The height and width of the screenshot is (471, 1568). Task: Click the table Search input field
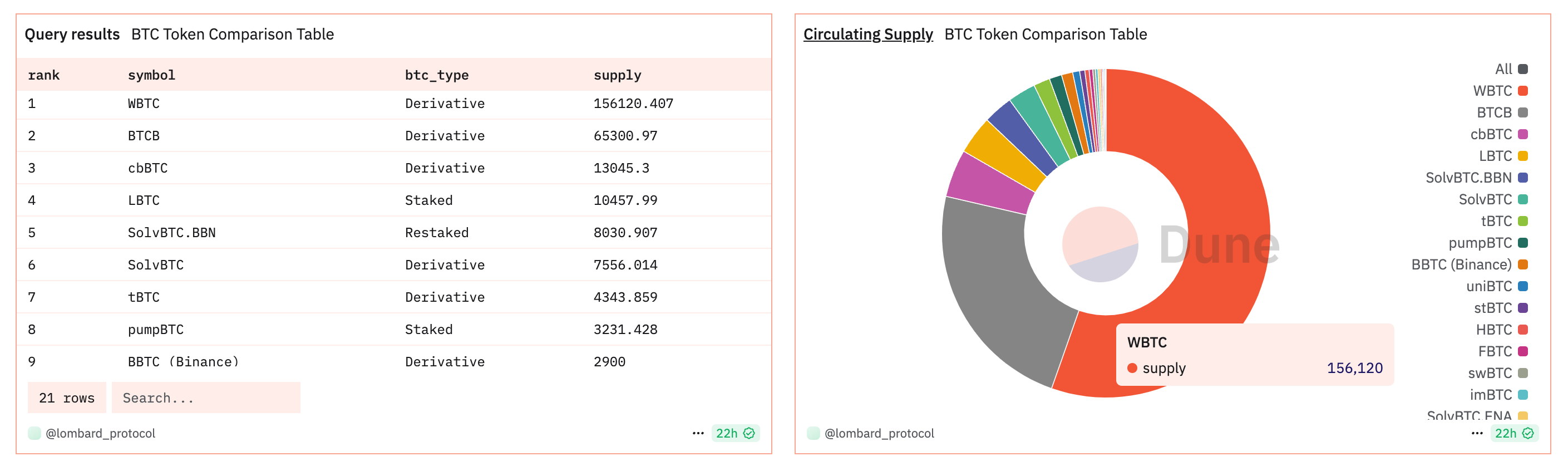(x=206, y=398)
